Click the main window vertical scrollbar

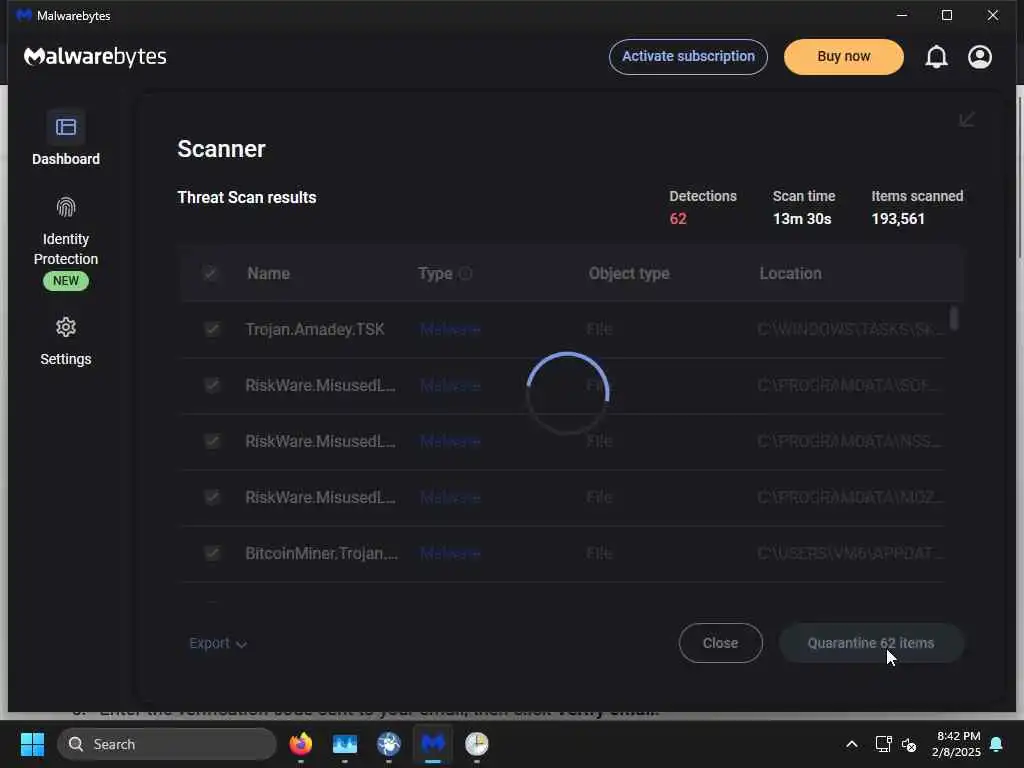pyautogui.click(x=1019, y=176)
